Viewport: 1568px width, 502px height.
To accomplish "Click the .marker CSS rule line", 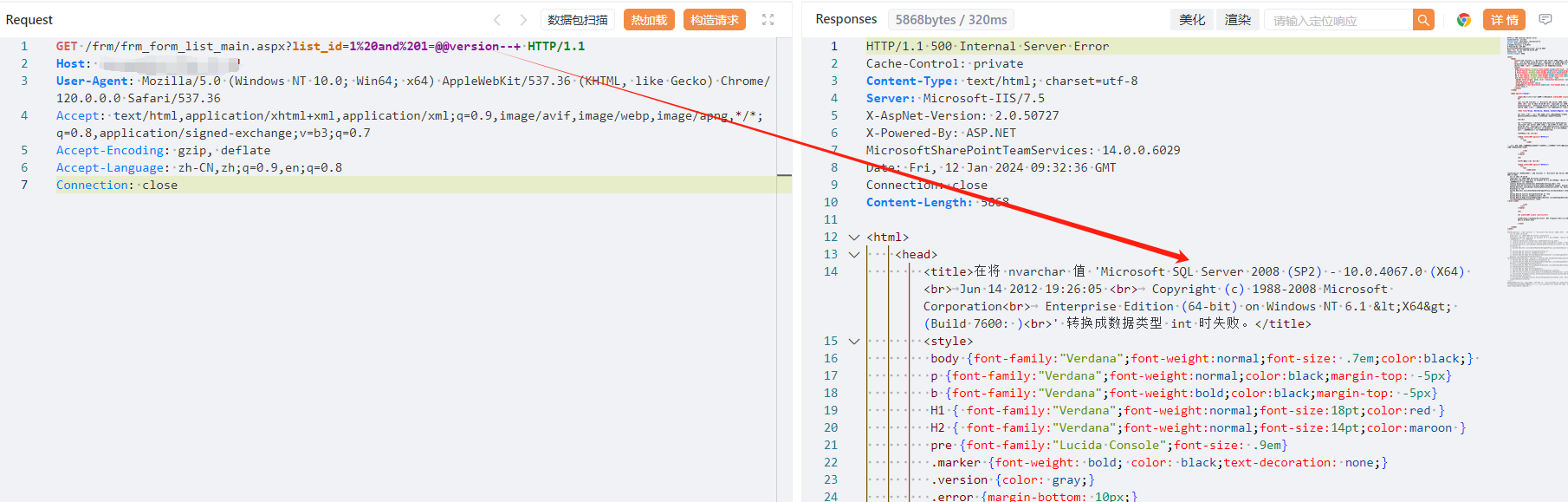I will [1159, 462].
